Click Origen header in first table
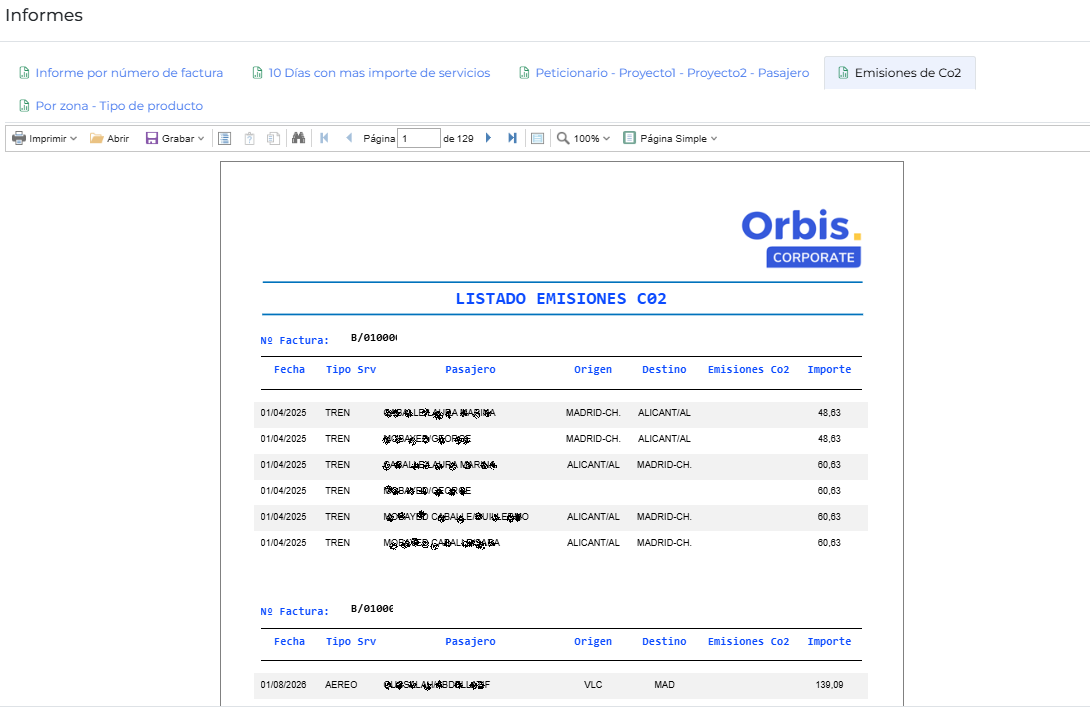The width and height of the screenshot is (1090, 715). coord(593,370)
